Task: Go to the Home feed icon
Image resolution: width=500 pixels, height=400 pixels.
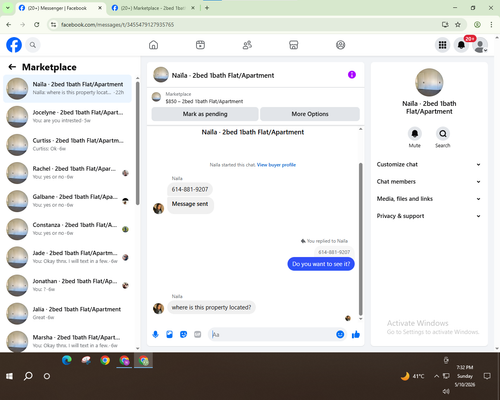Action: tap(153, 45)
